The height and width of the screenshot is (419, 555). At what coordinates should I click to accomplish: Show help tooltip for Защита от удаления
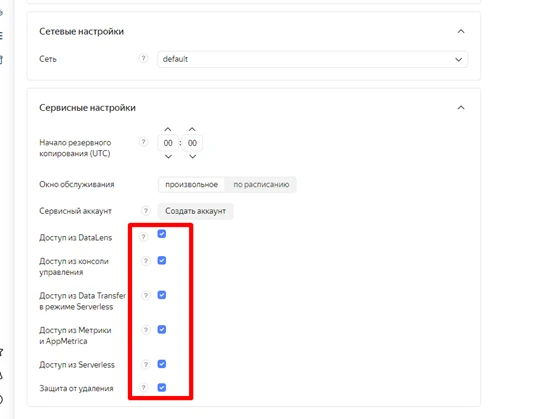click(x=143, y=388)
